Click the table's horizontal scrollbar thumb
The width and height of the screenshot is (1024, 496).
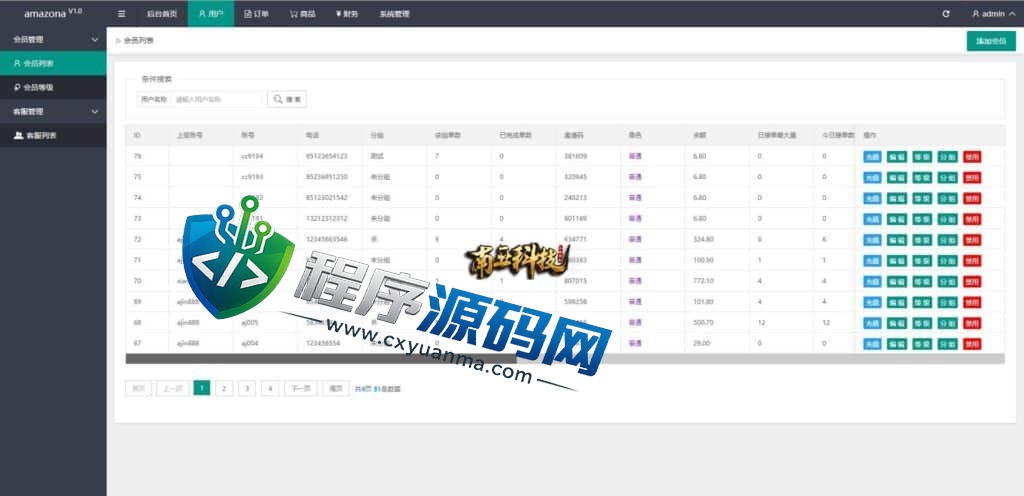pos(321,359)
